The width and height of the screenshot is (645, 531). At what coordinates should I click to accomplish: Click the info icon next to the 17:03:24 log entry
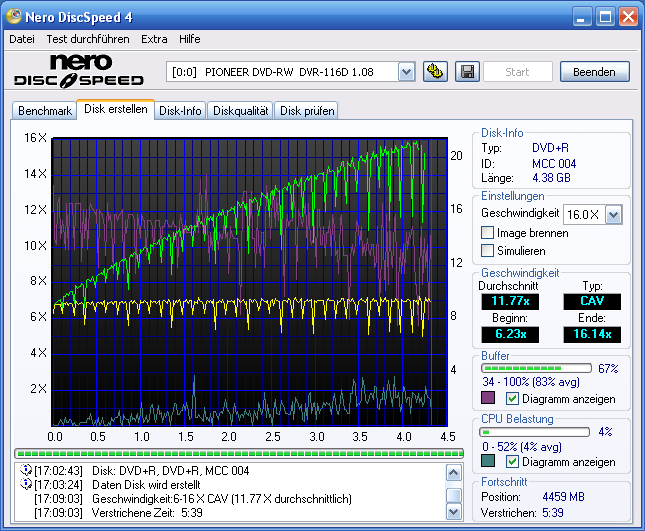[25, 485]
